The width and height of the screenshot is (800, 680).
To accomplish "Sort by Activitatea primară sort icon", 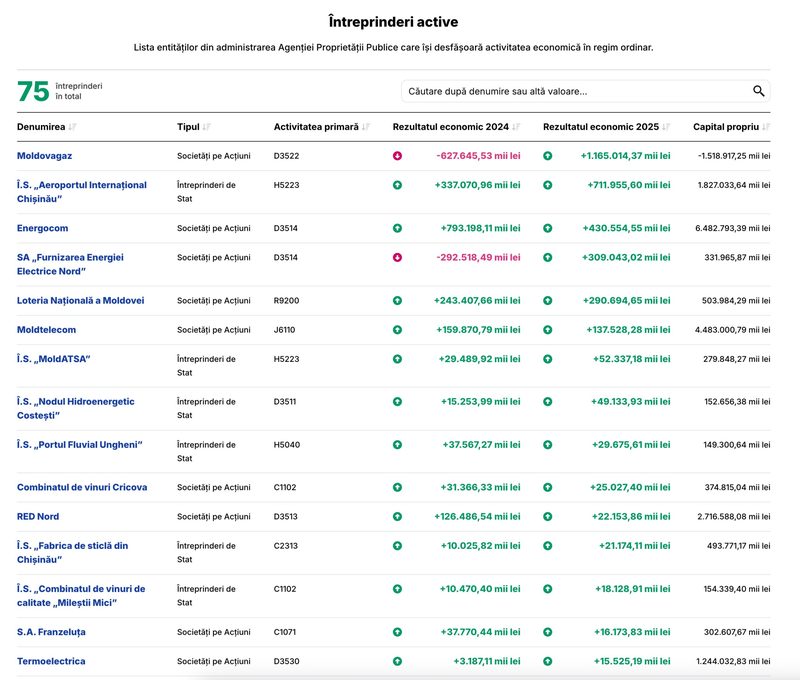I will [x=365, y=127].
